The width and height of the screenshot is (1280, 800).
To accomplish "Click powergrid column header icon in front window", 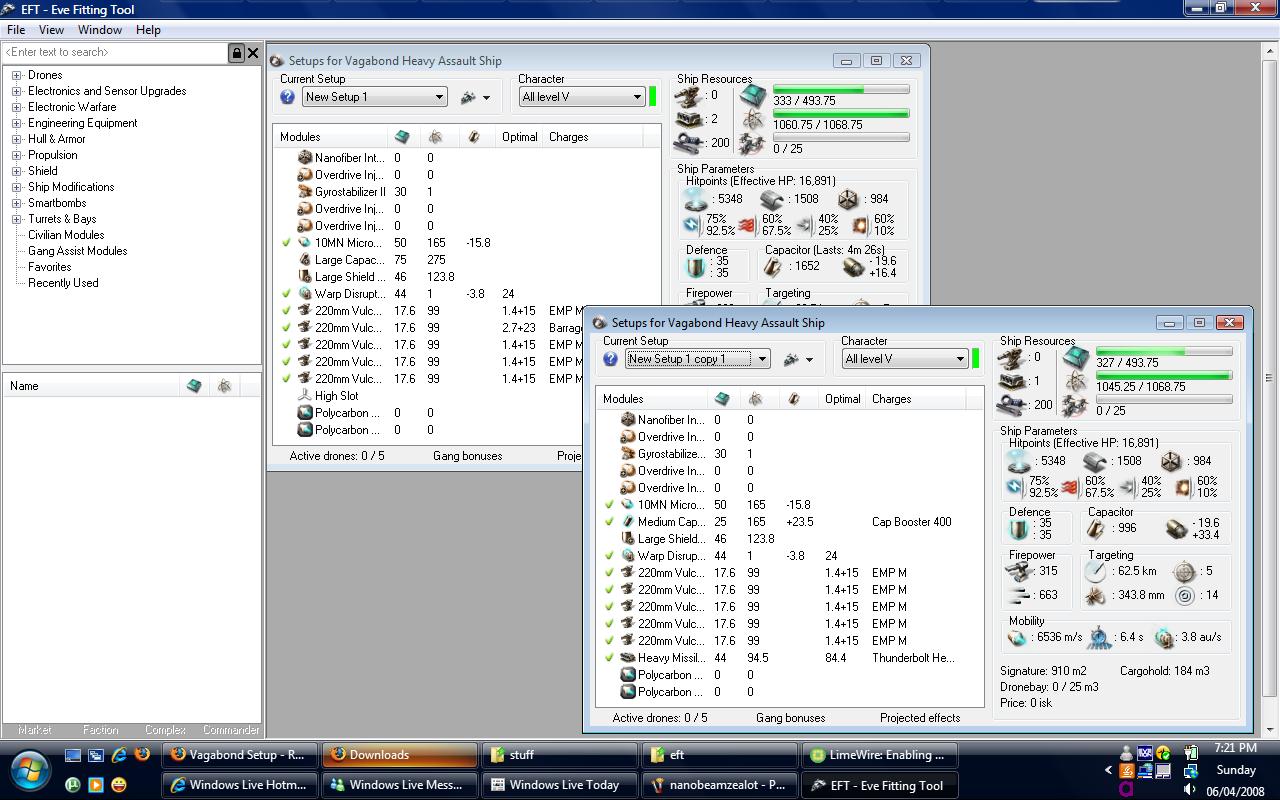I will tap(756, 399).
